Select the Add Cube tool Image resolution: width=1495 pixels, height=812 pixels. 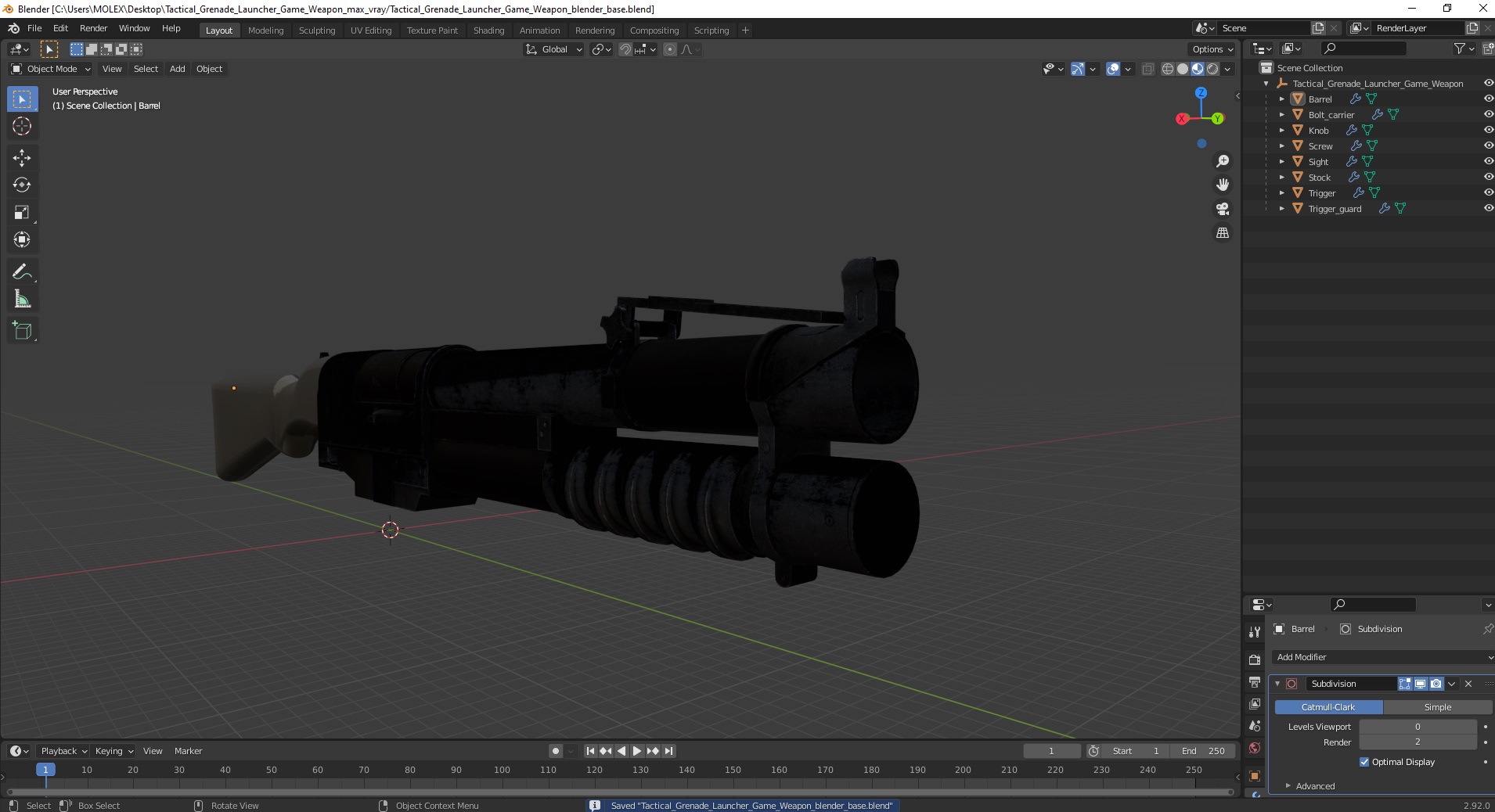pyautogui.click(x=22, y=331)
